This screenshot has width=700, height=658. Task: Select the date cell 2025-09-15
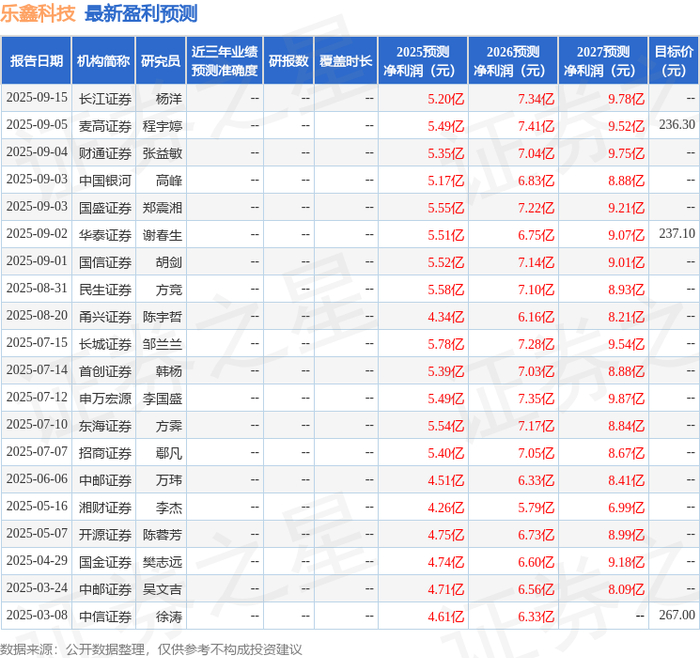pyautogui.click(x=37, y=98)
